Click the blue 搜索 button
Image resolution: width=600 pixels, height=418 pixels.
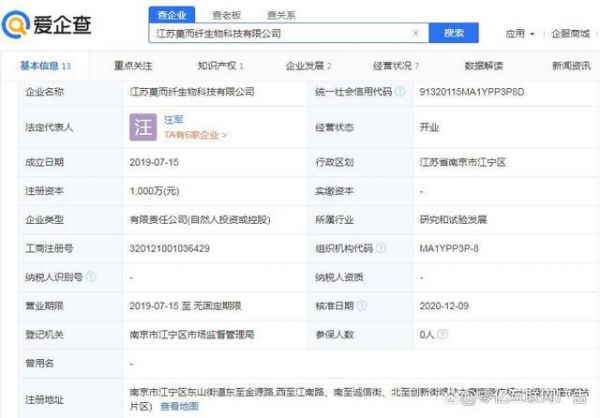click(x=453, y=33)
